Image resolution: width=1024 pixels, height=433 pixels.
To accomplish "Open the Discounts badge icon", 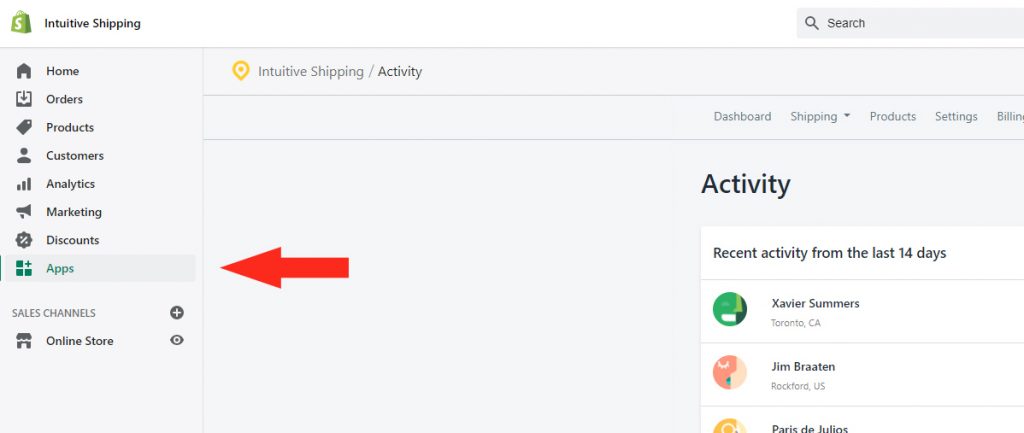I will [x=24, y=240].
